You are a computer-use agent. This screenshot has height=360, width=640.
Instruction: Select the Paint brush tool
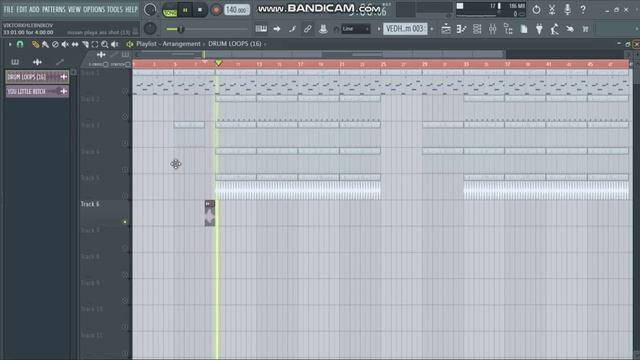coord(45,44)
